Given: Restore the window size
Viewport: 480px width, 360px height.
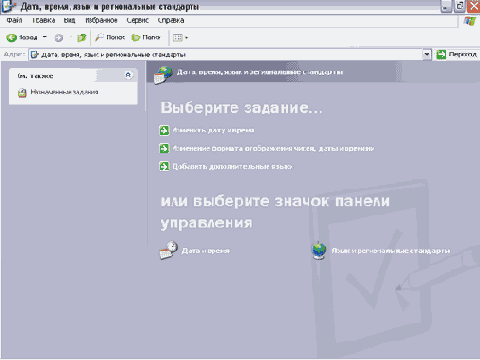Looking at the screenshot, I should click(460, 6).
